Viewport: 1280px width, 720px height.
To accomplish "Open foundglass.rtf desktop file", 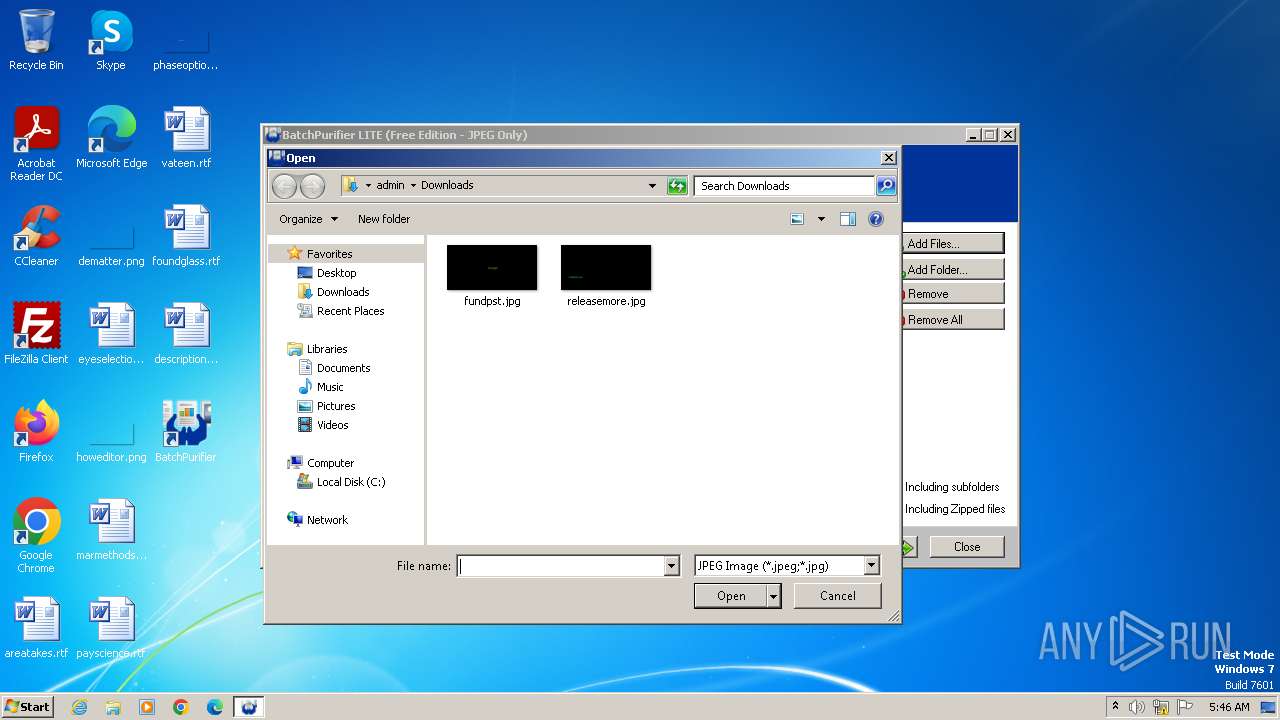I will tap(186, 236).
